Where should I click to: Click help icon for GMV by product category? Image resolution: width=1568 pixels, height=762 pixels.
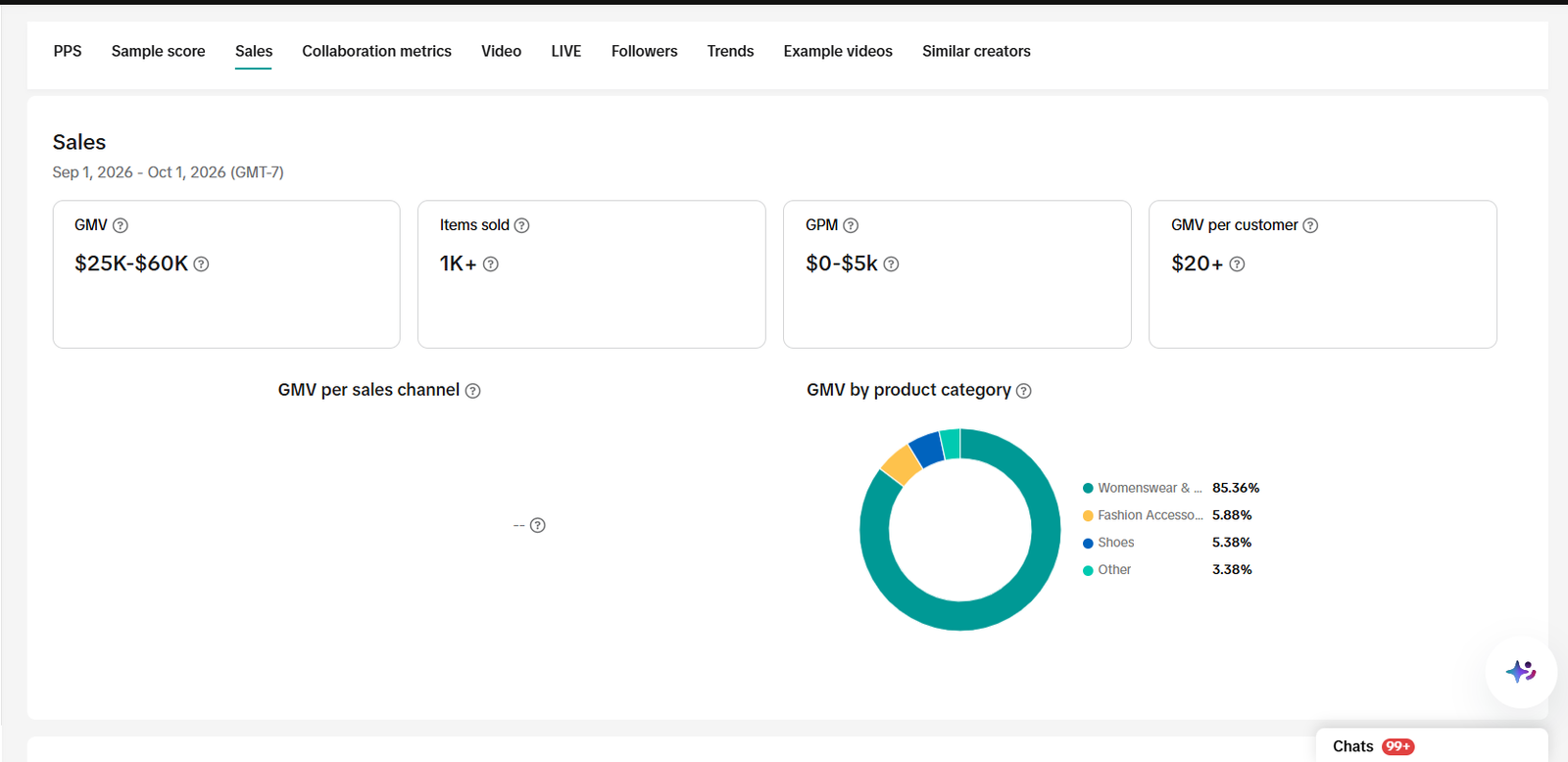tap(1024, 391)
